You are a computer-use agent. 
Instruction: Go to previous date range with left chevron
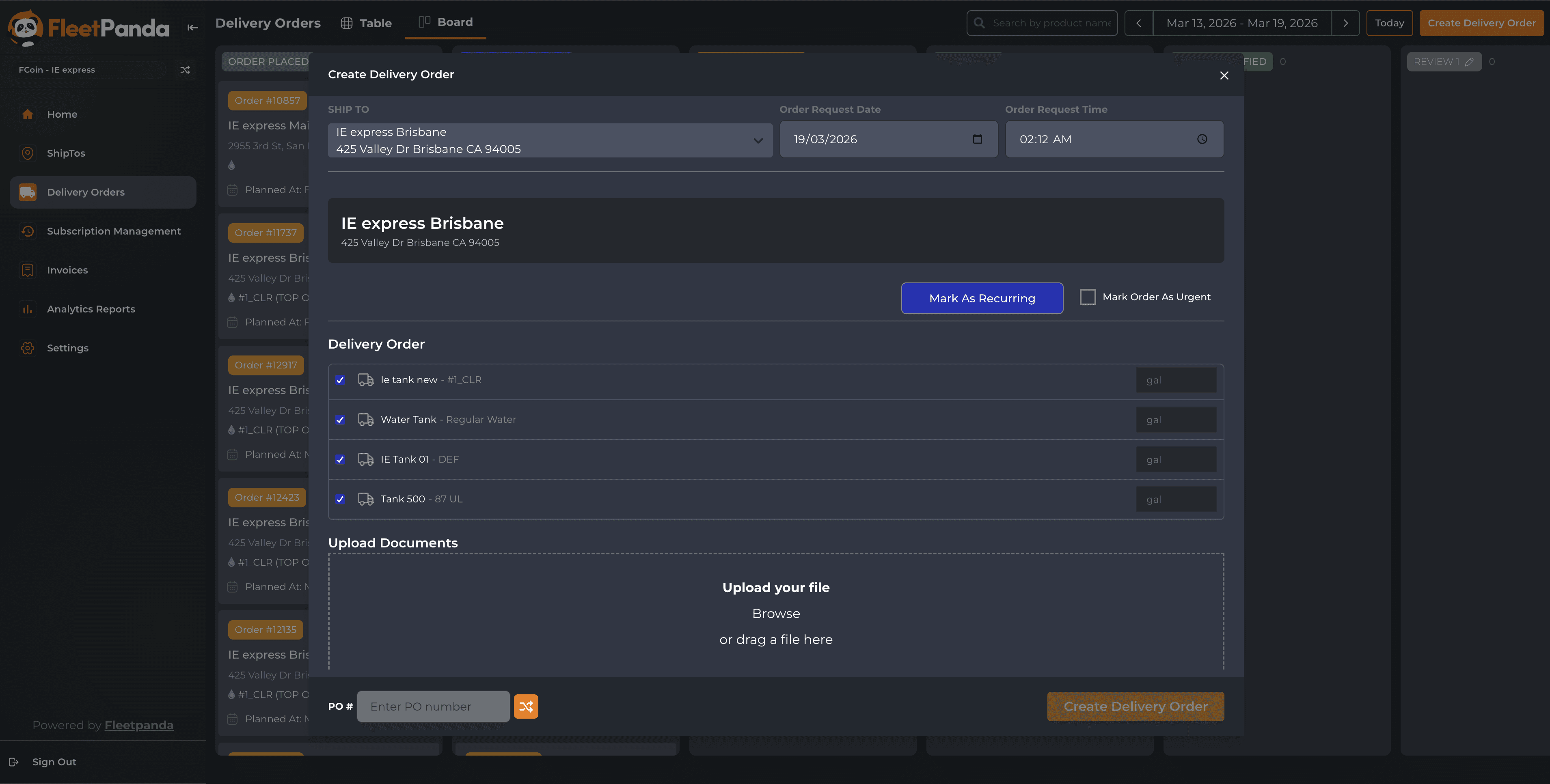pyautogui.click(x=1138, y=24)
